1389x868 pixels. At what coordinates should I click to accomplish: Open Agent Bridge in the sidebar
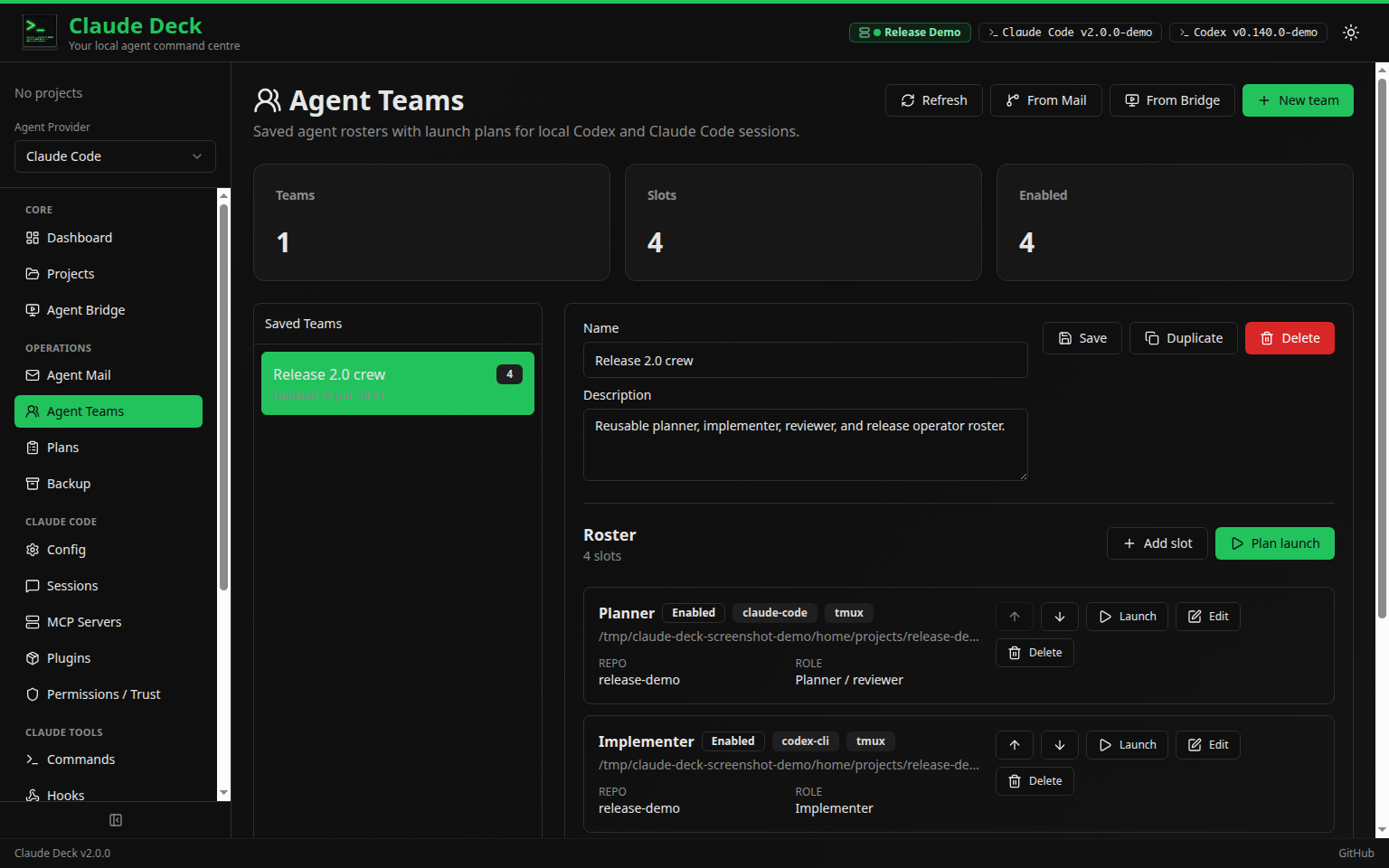(109, 310)
